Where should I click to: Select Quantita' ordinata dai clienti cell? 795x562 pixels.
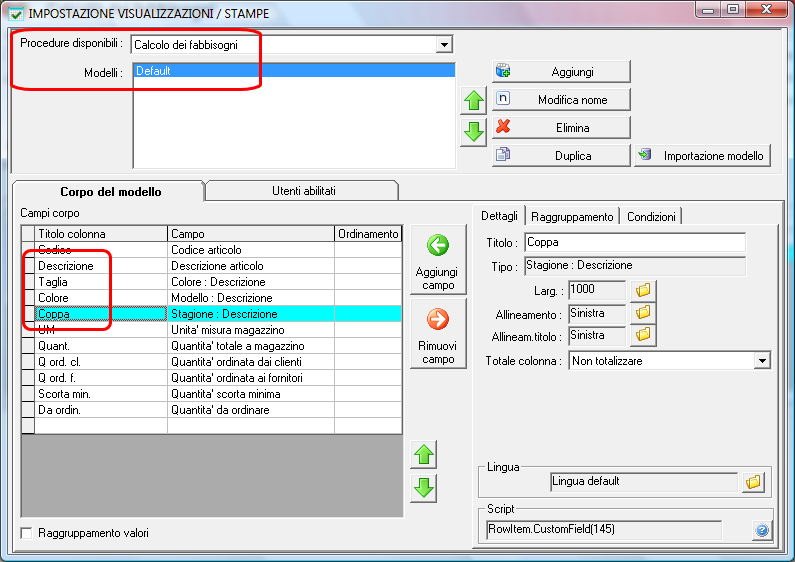(250, 362)
